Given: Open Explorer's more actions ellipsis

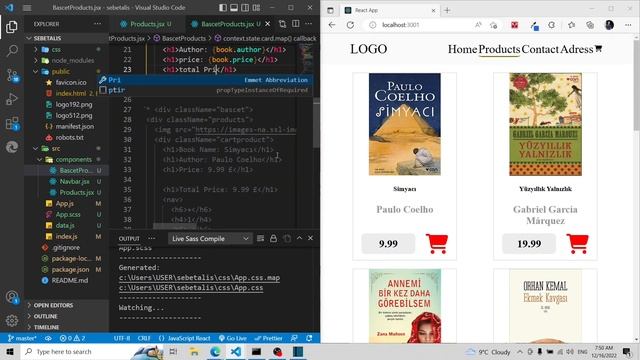Looking at the screenshot, I should tap(98, 24).
